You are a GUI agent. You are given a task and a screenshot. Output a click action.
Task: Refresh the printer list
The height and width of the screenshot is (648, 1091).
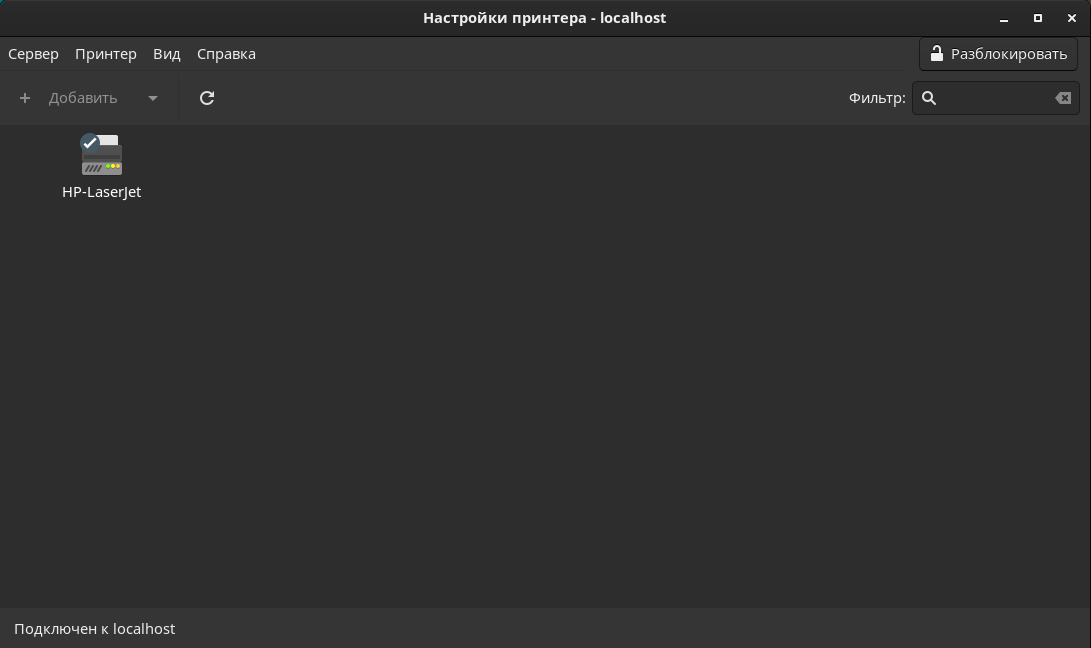207,98
